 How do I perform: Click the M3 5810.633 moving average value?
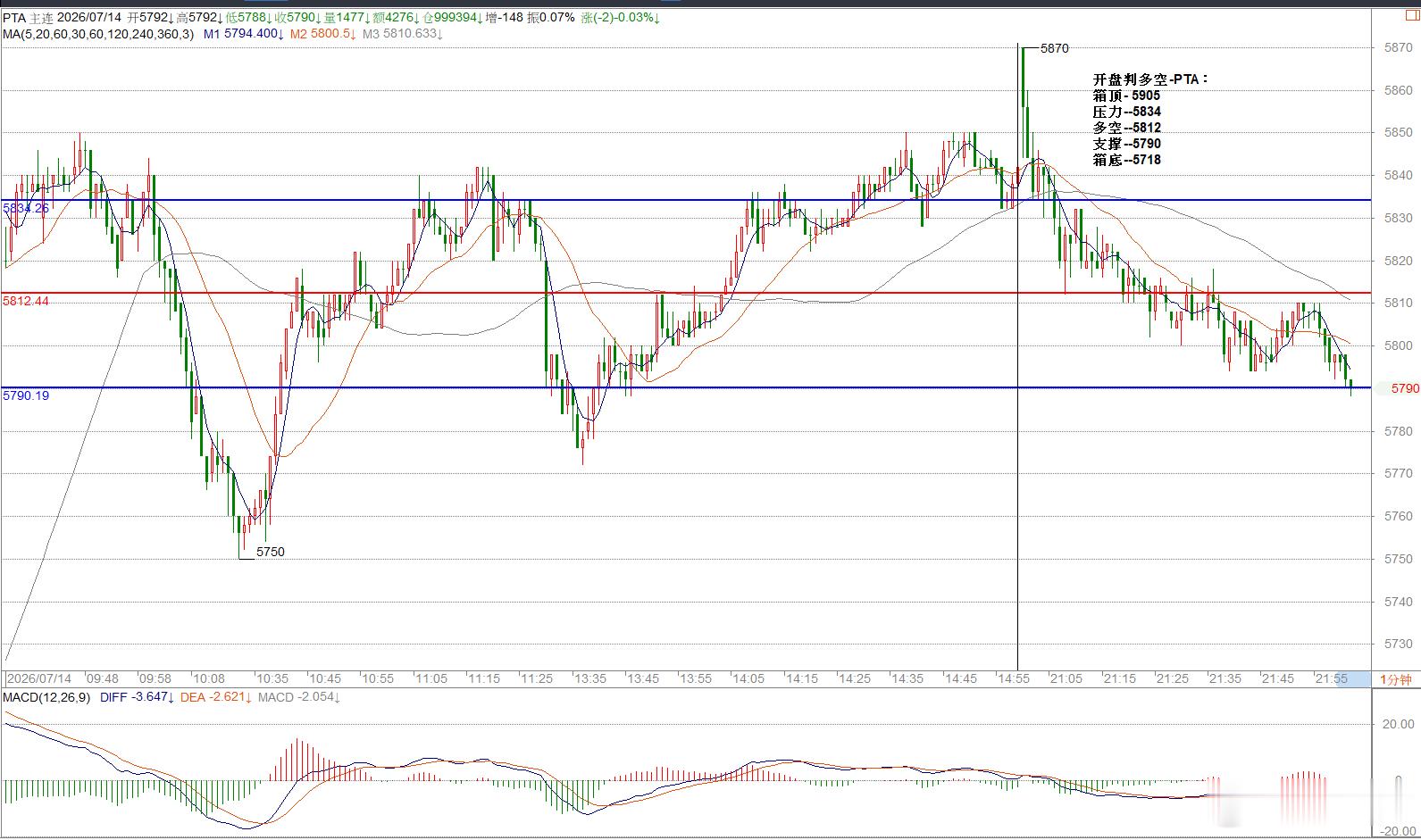[x=403, y=34]
